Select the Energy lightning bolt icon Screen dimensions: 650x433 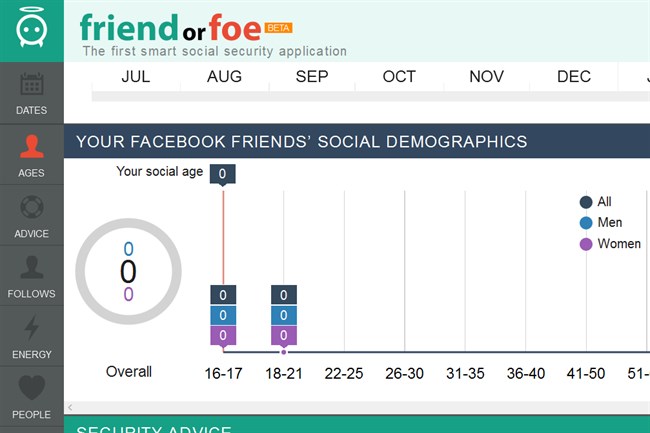coord(31,328)
